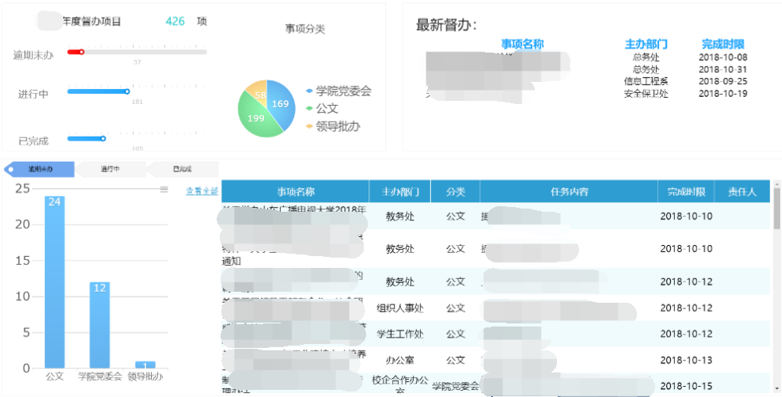Screen dimensions: 782x397
Task: Click the 2018-10-15 deadline cell
Action: pos(686,386)
